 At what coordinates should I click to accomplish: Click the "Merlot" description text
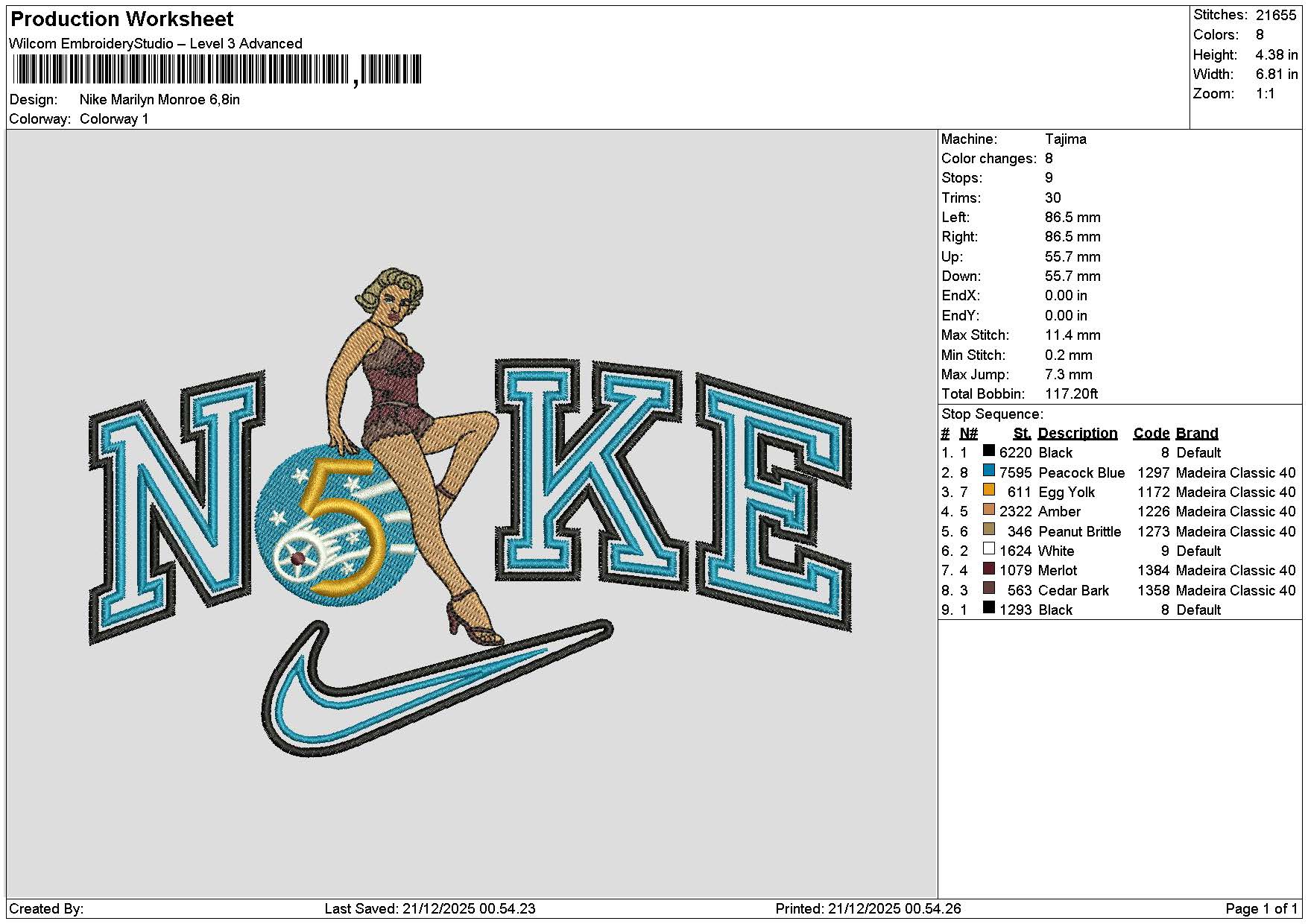pos(1058,571)
